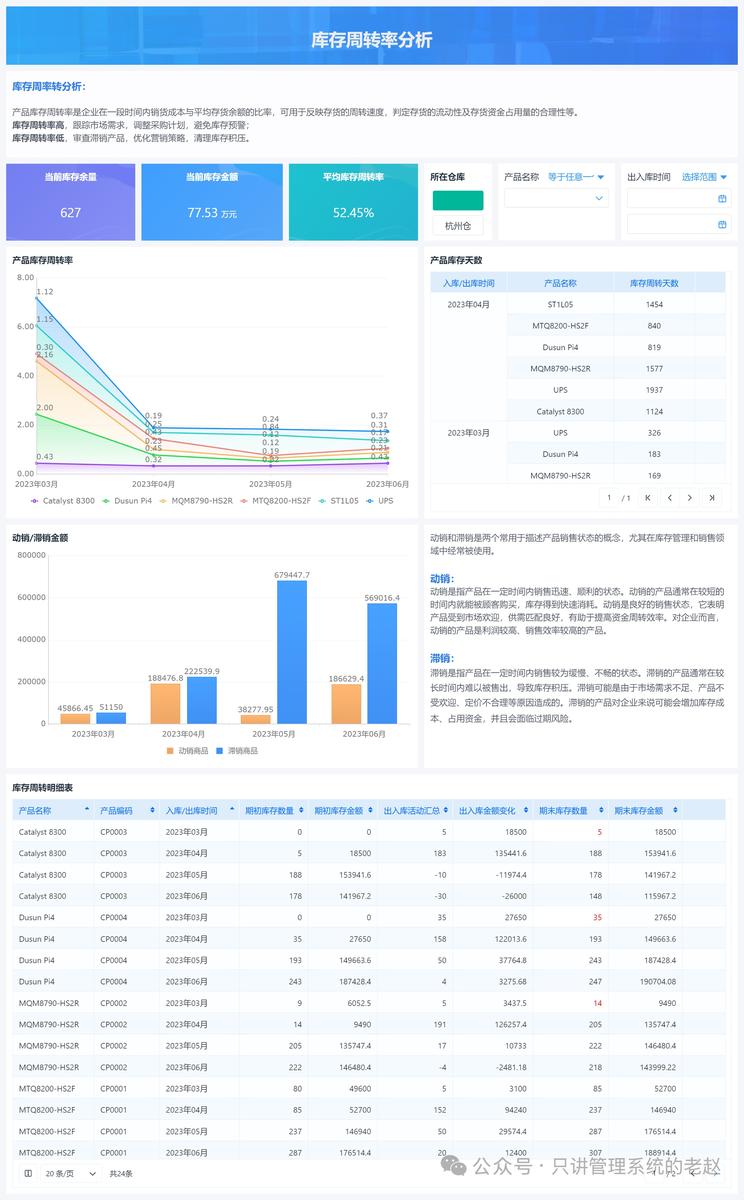This screenshot has height=1200, width=744.
Task: Sort detail table by 期初库存金额 column
Action: pyautogui.click(x=368, y=810)
